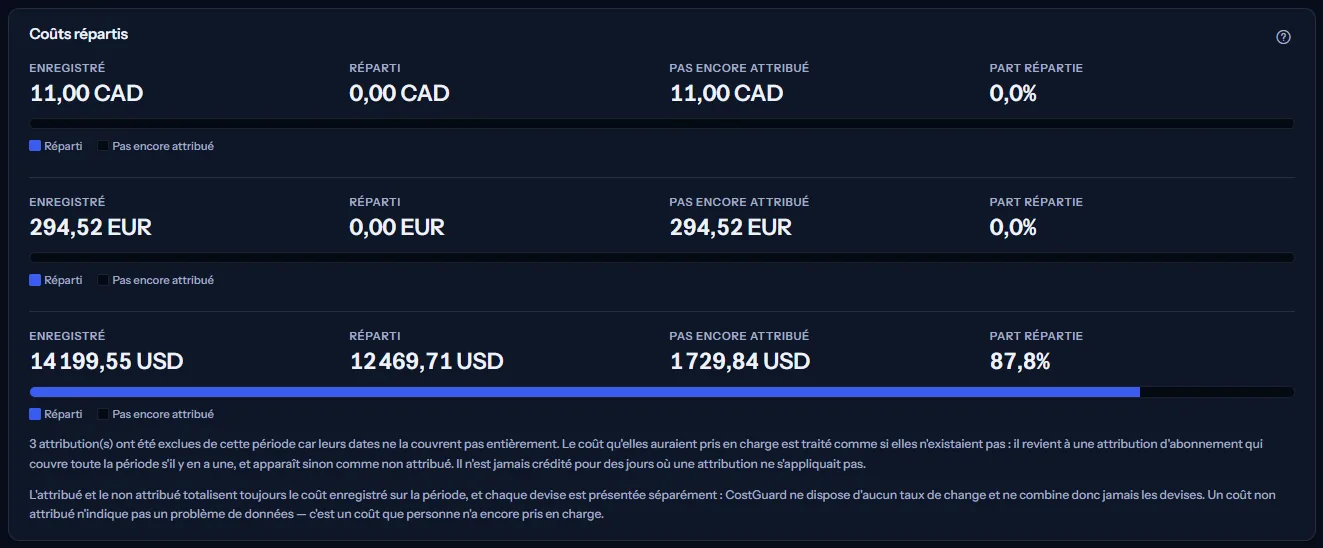Click the 87,8% share value
This screenshot has width=1323, height=548.
[1020, 361]
